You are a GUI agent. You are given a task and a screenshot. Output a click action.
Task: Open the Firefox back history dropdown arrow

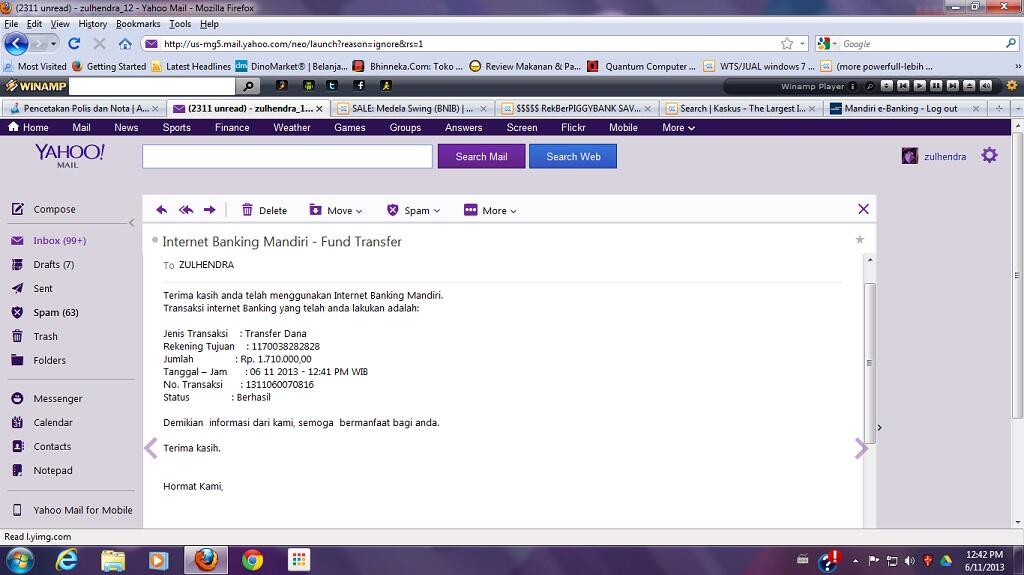[x=54, y=44]
